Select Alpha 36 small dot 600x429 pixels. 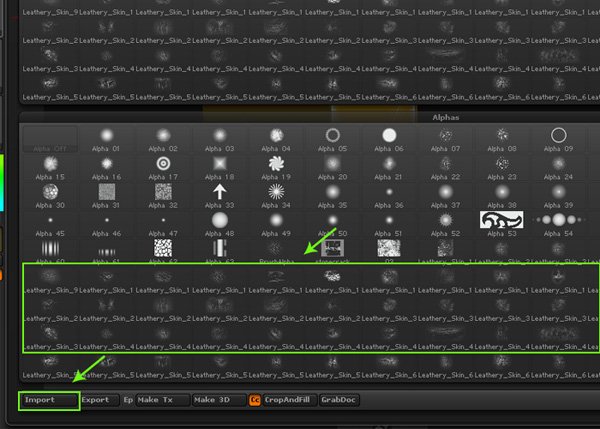(389, 197)
